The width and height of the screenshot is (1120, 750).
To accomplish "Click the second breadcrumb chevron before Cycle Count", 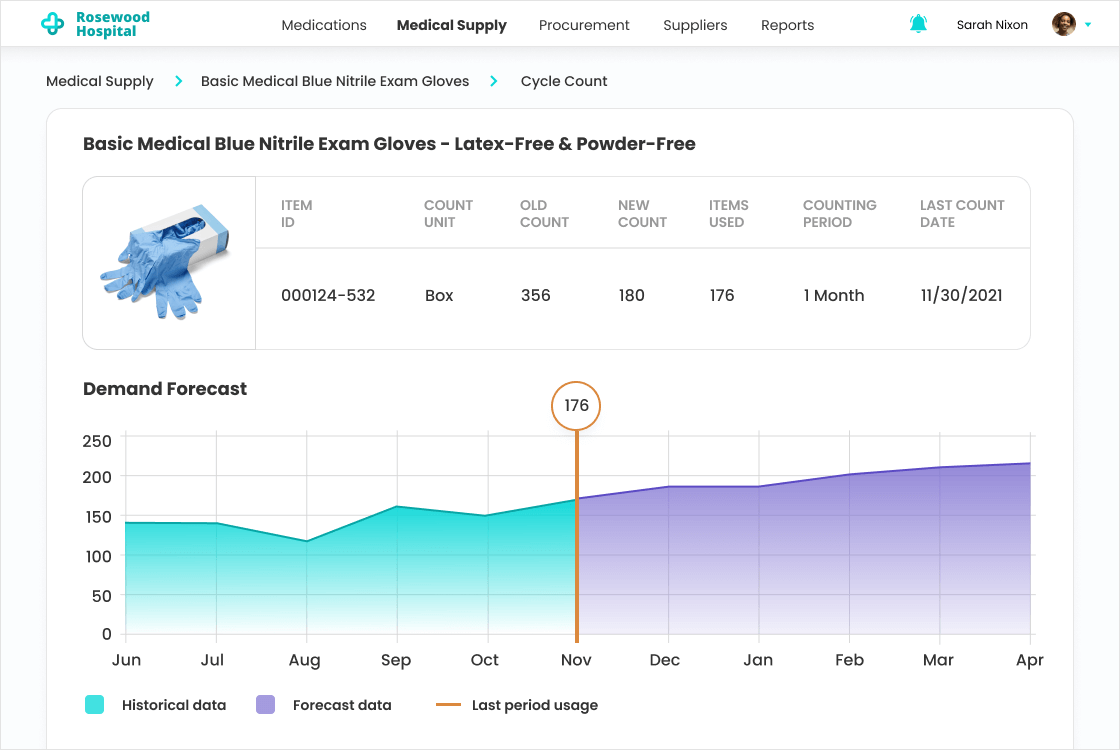I will tap(494, 81).
